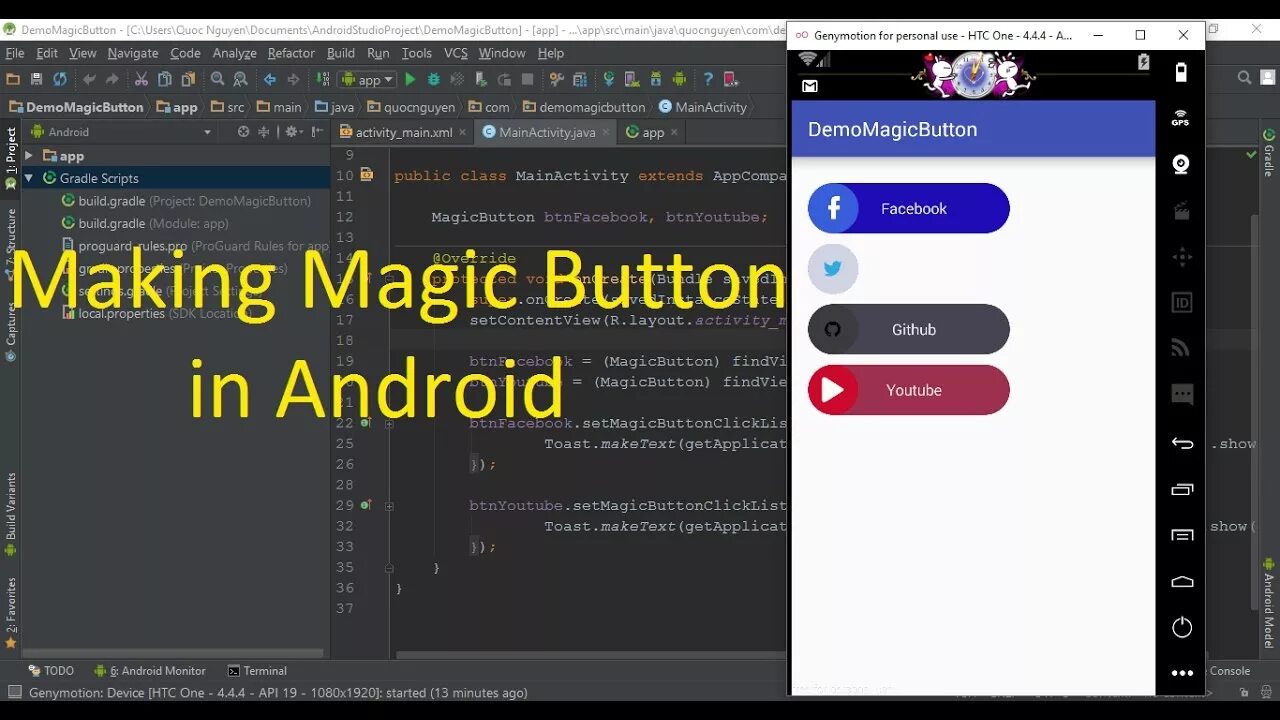Click the Copy toolbar icon
The image size is (1280, 720).
pos(164,79)
